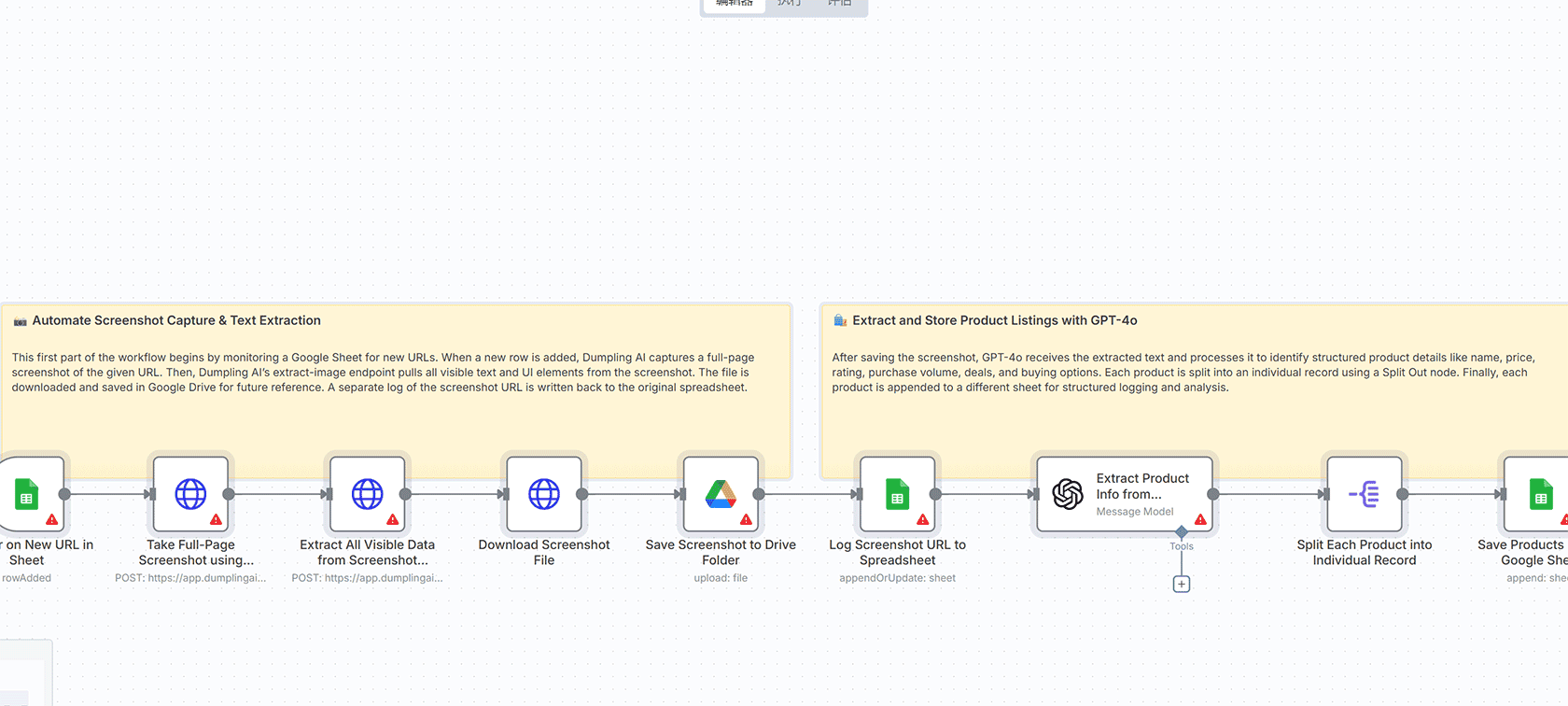The image size is (1568, 706).
Task: Click the Tools diamond connector on OpenAI node
Action: click(x=1181, y=531)
